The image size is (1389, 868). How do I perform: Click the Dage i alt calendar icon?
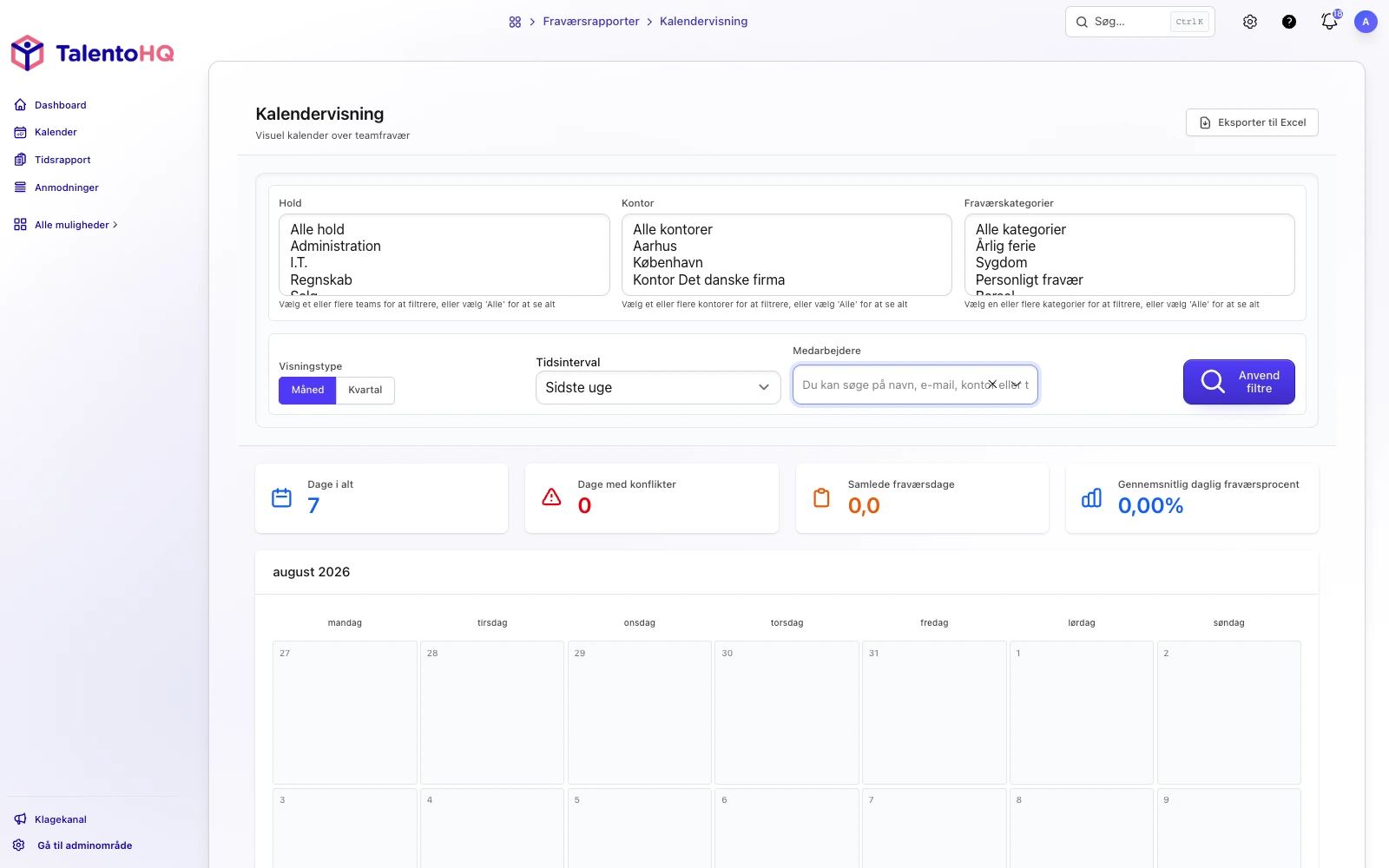tap(282, 498)
